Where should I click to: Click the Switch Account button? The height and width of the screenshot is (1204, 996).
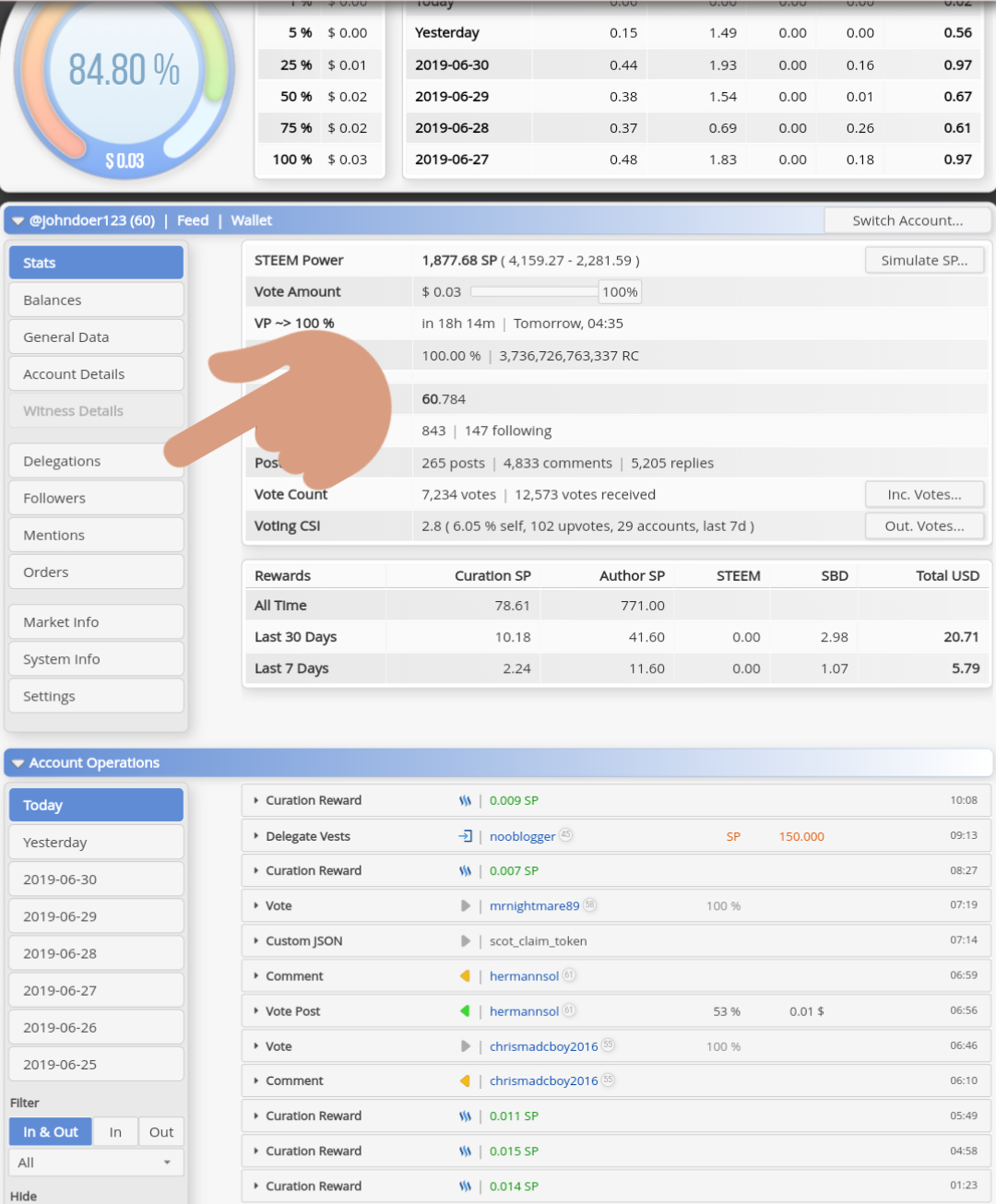coord(907,220)
